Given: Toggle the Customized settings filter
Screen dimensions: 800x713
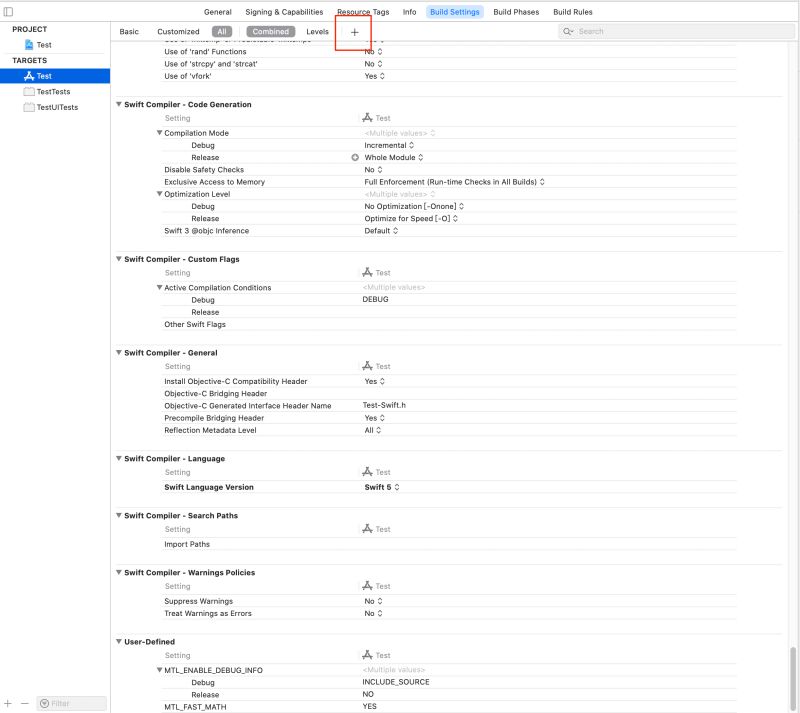Looking at the screenshot, I should pyautogui.click(x=178, y=31).
